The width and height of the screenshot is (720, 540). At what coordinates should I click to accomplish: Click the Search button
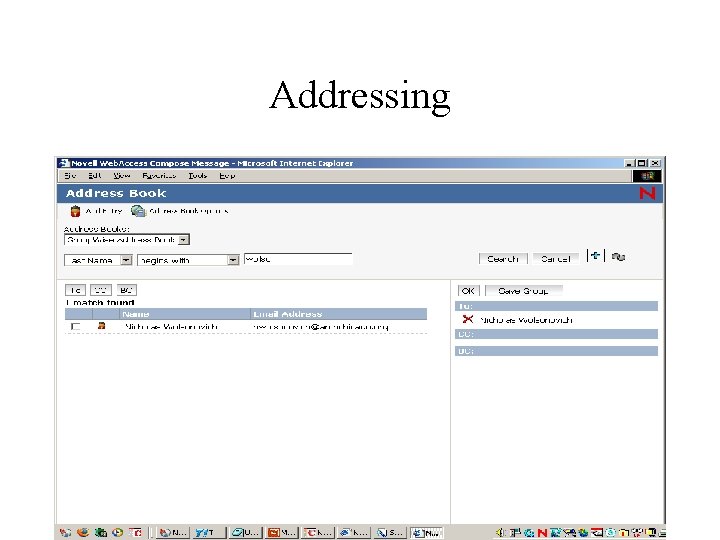(503, 259)
